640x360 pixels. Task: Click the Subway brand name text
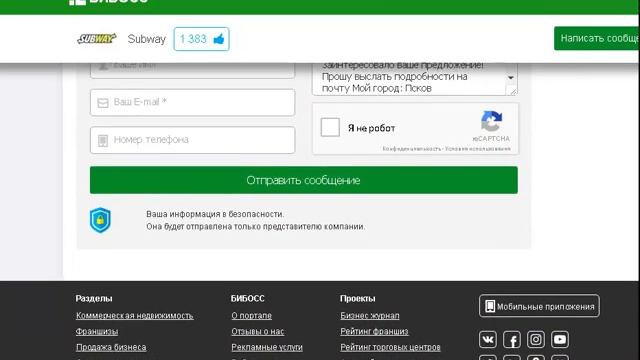tap(147, 39)
